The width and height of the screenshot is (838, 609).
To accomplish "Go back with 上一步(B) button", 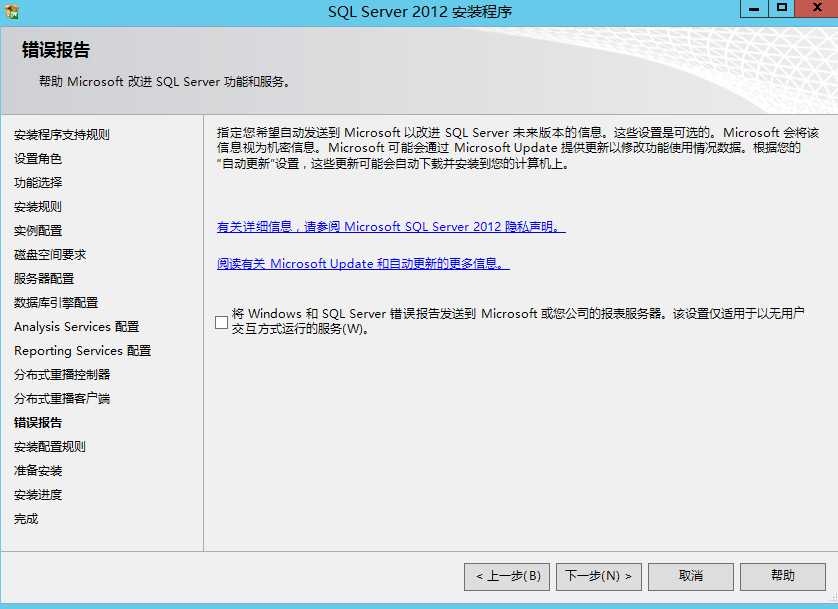I will point(507,576).
